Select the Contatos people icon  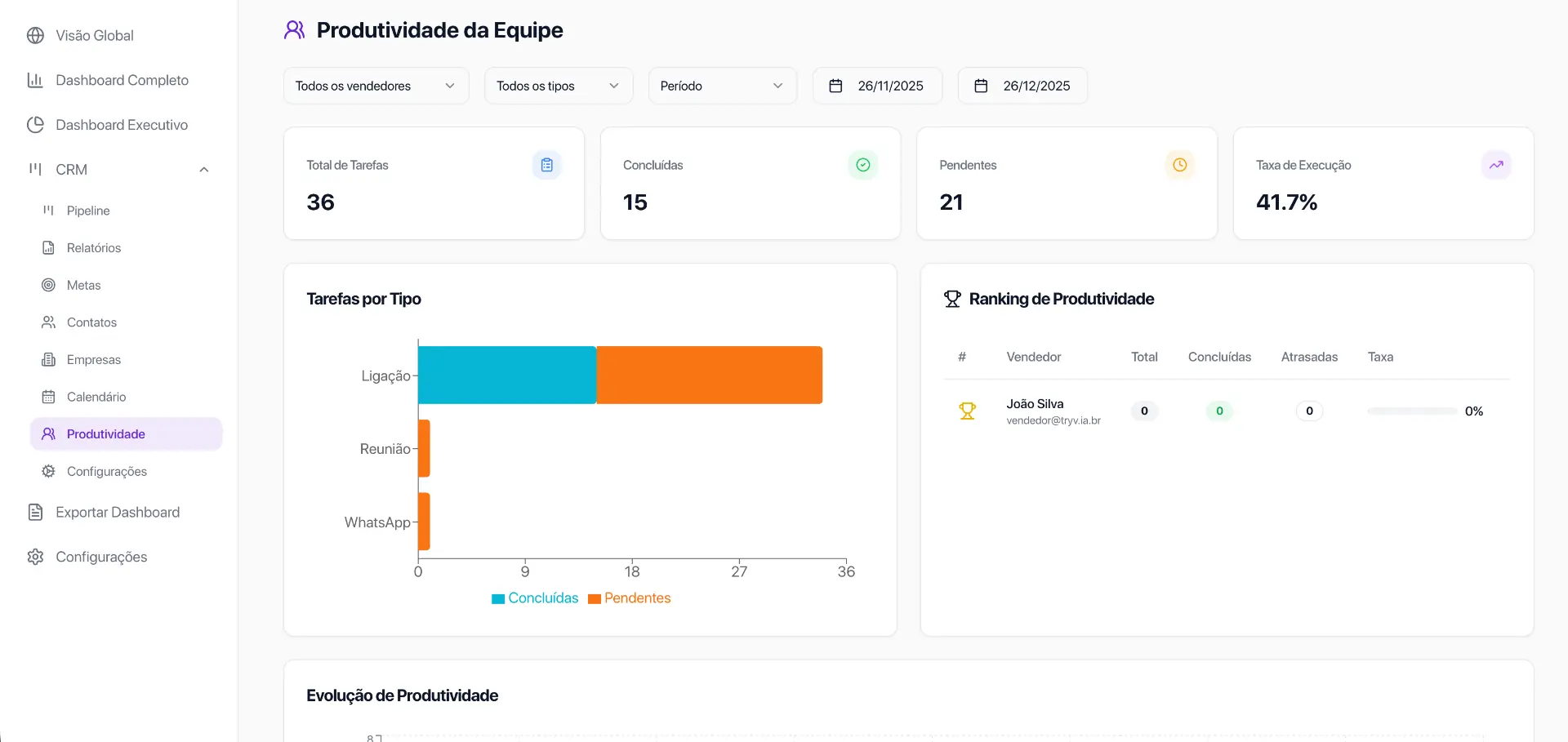(49, 322)
